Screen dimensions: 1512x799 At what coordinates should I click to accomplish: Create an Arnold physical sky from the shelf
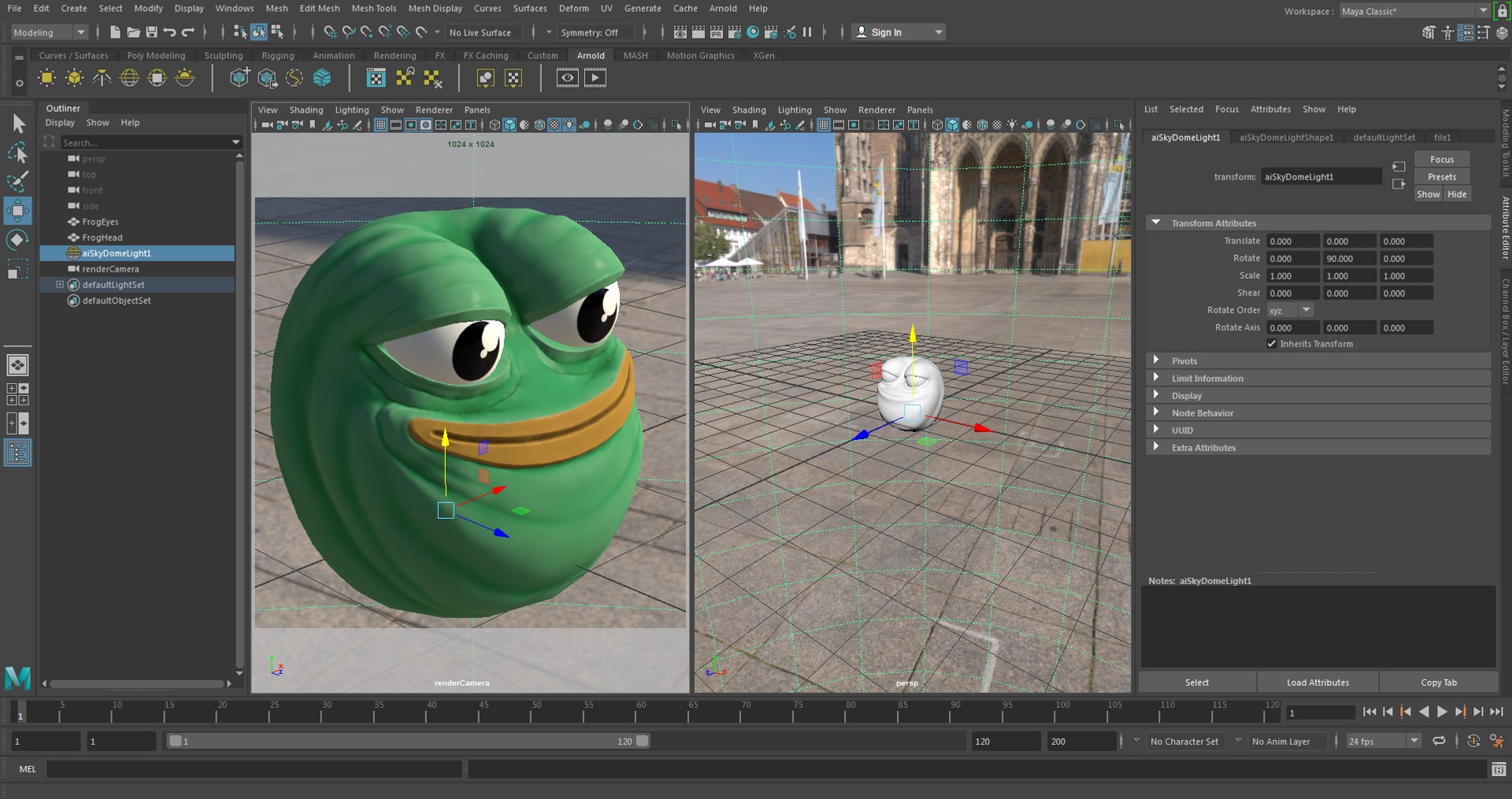click(185, 78)
